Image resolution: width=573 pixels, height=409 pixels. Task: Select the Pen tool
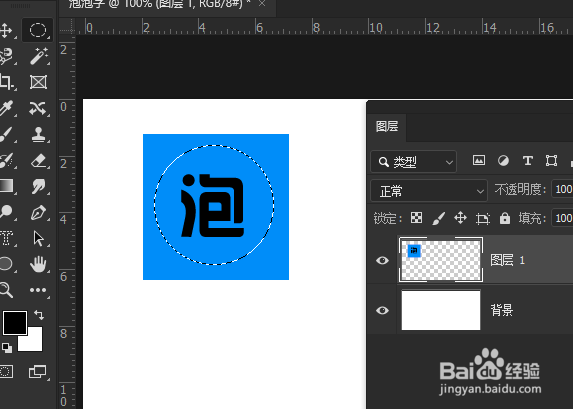[38, 212]
